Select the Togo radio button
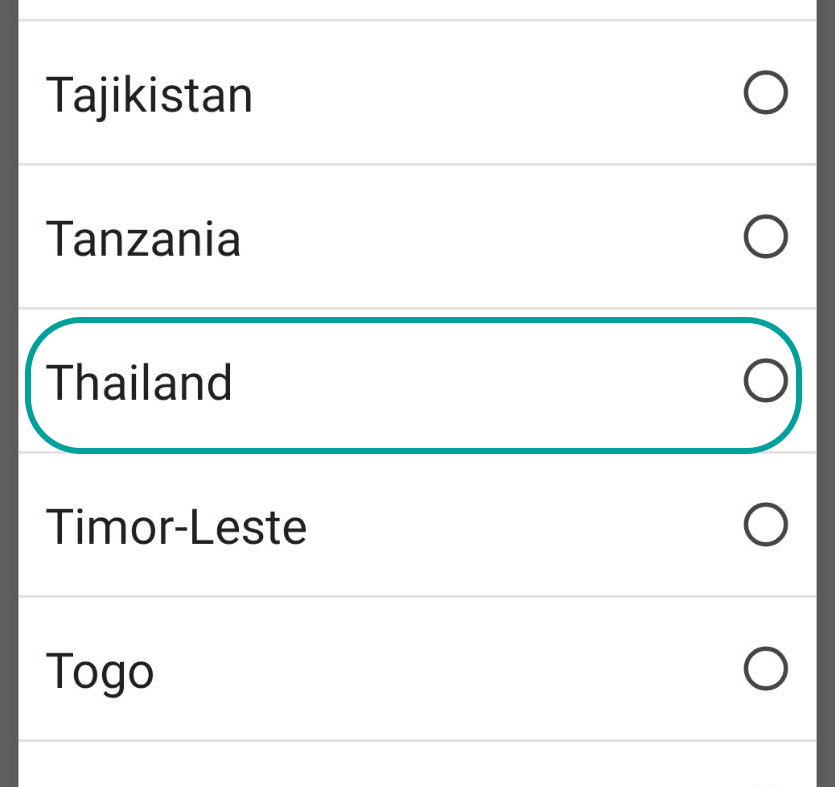Screen dimensions: 835x787 pos(766,668)
